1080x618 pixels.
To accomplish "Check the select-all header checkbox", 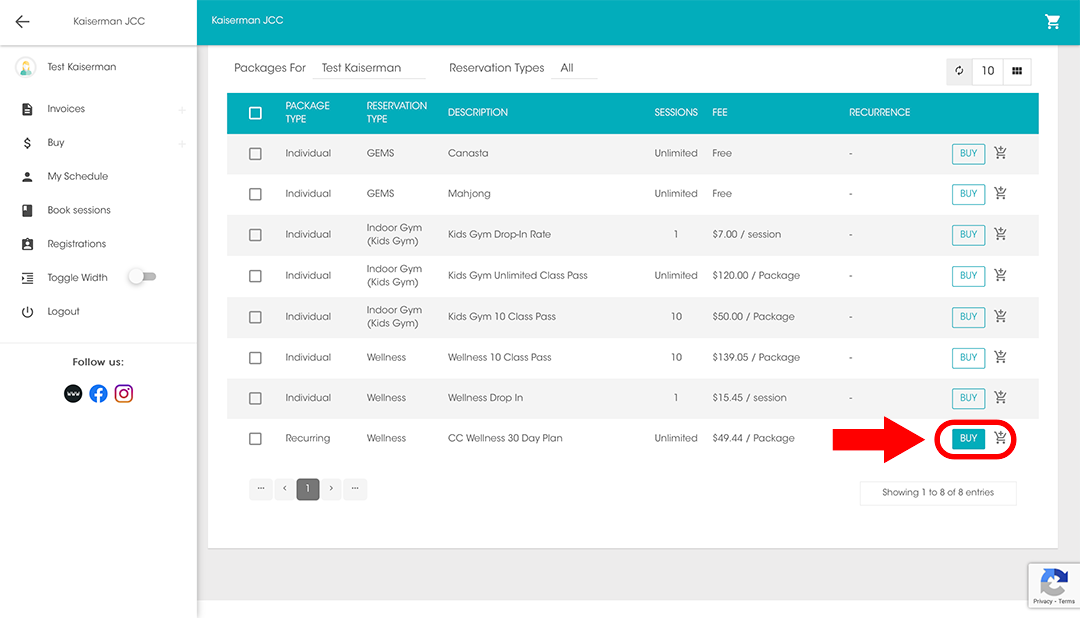I will pyautogui.click(x=255, y=113).
